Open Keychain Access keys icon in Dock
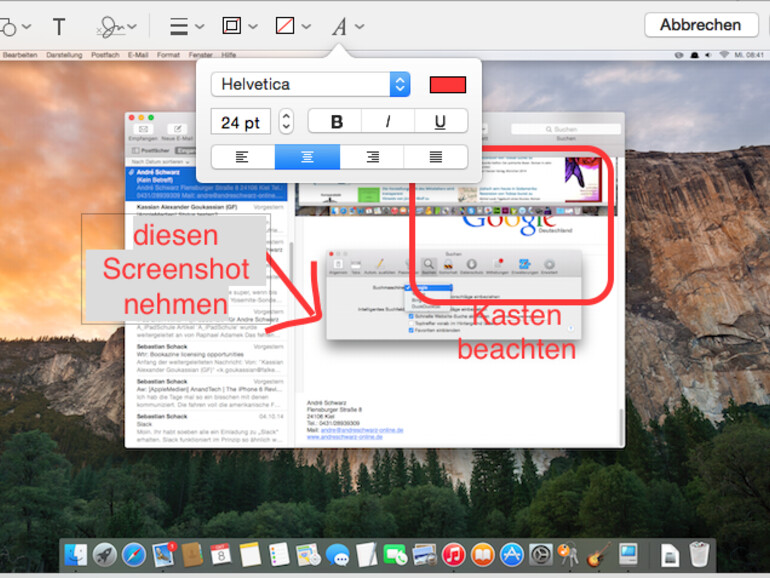 click(570, 555)
